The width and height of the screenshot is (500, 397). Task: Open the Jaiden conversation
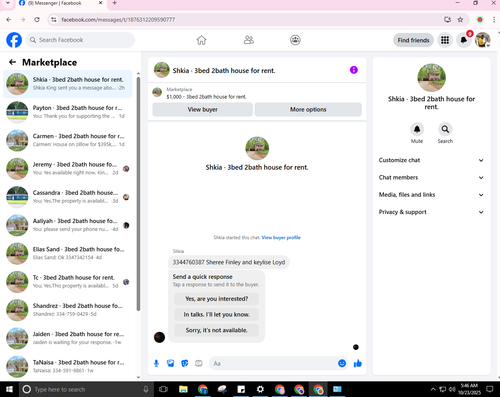(x=68, y=338)
